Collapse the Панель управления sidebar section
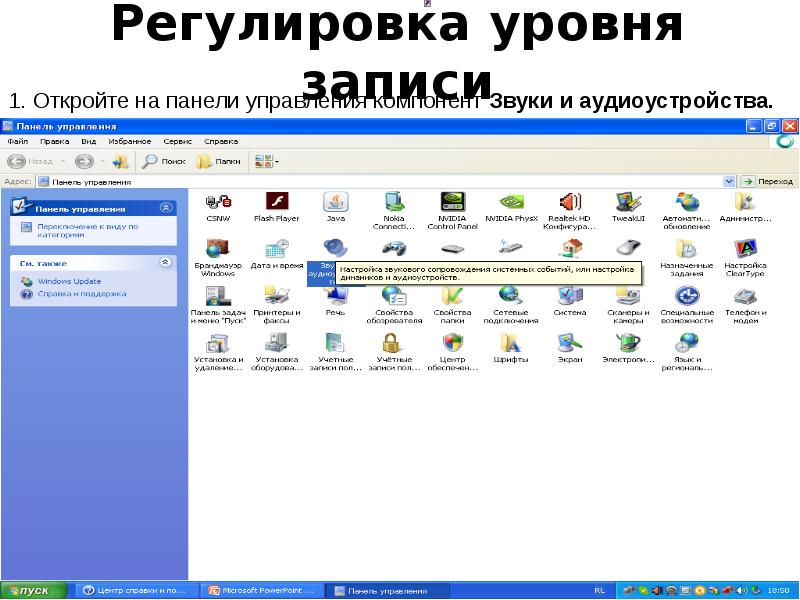800x600 pixels. pyautogui.click(x=166, y=208)
